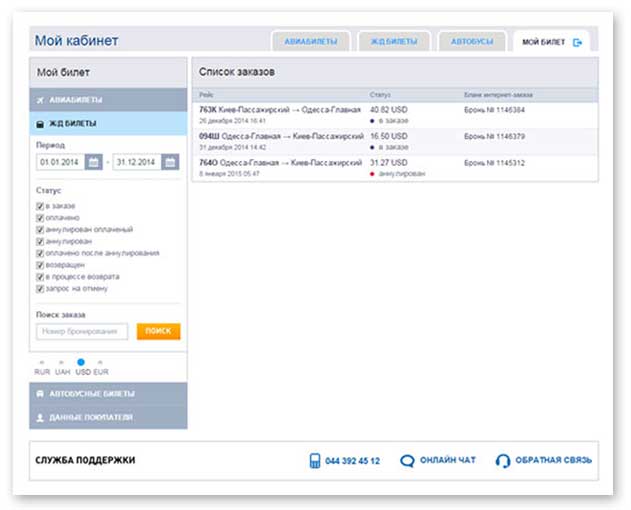Expand the Авиабилеты sidebar section

[109, 100]
